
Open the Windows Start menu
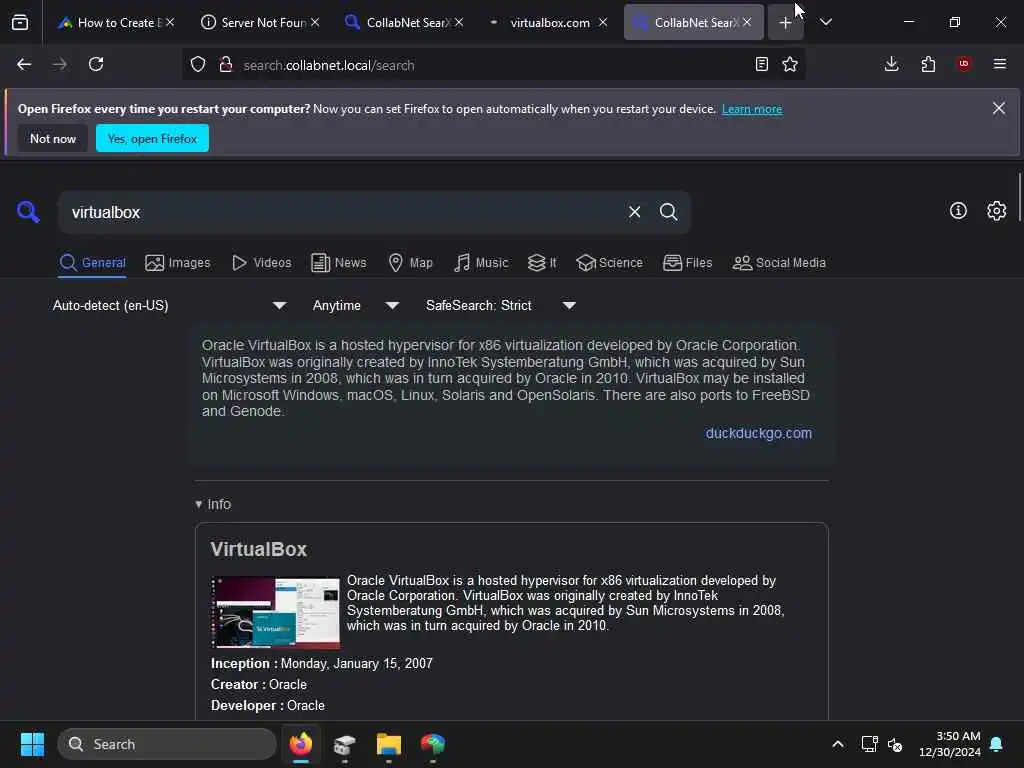point(32,744)
